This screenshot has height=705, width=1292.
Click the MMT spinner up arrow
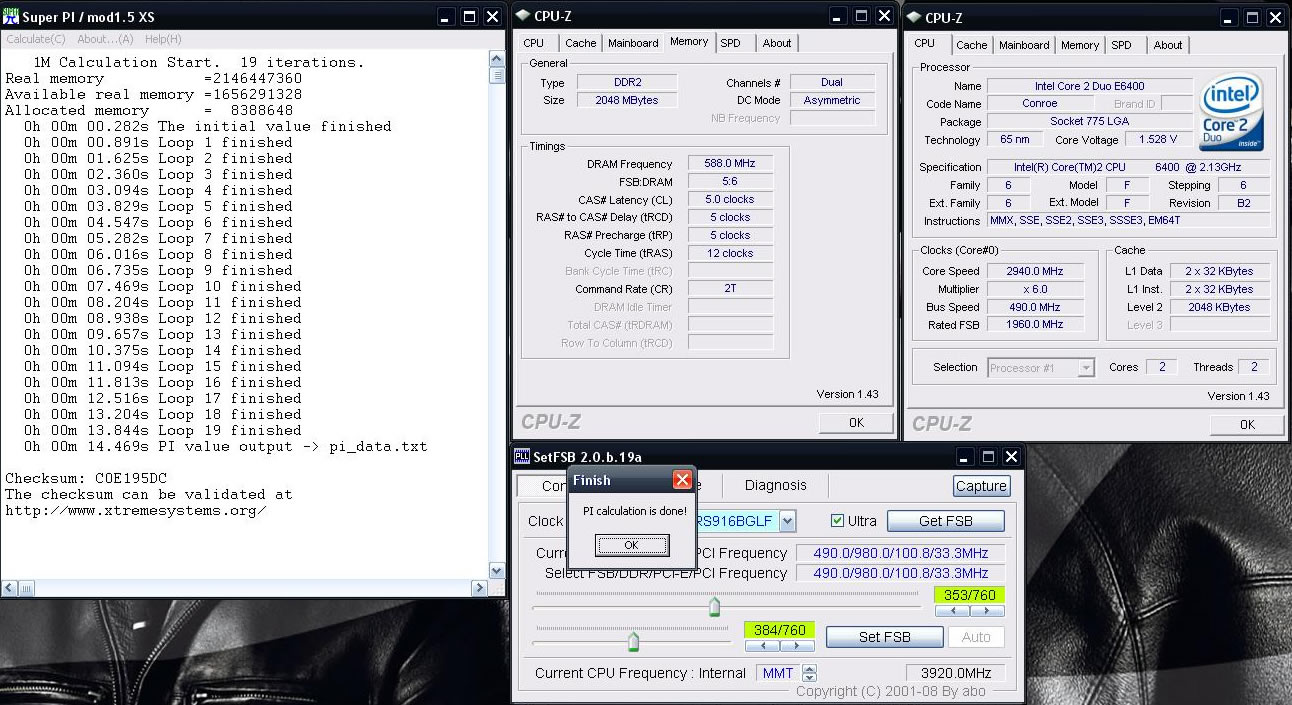809,669
